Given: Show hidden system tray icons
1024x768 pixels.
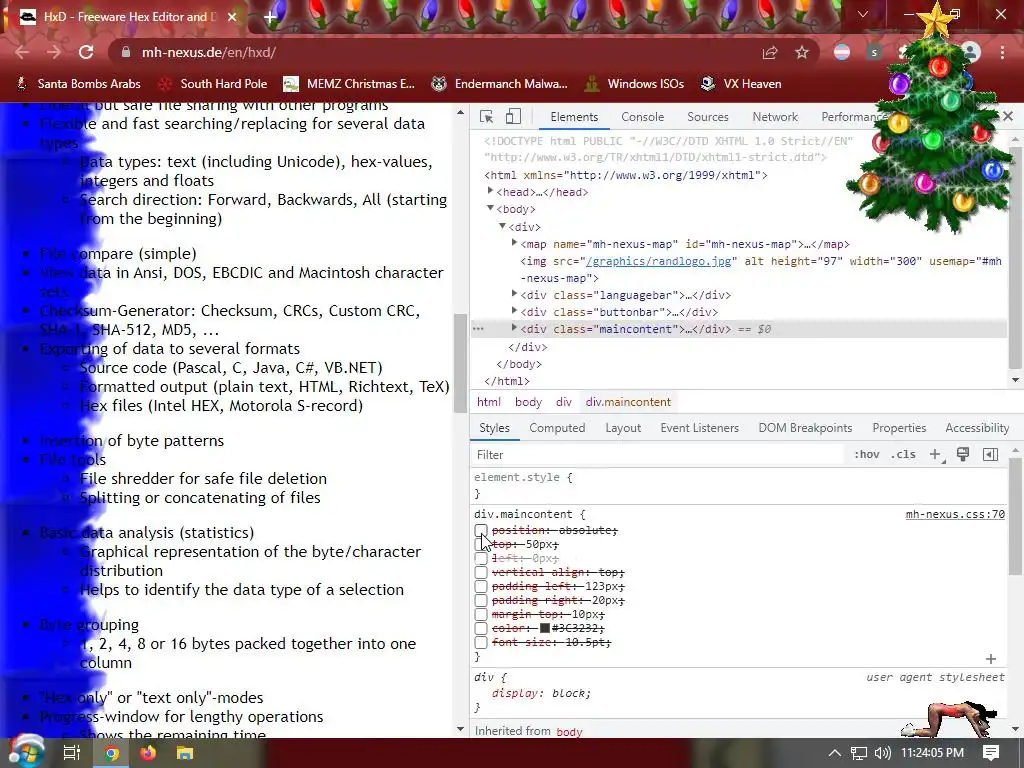Looking at the screenshot, I should (835, 753).
